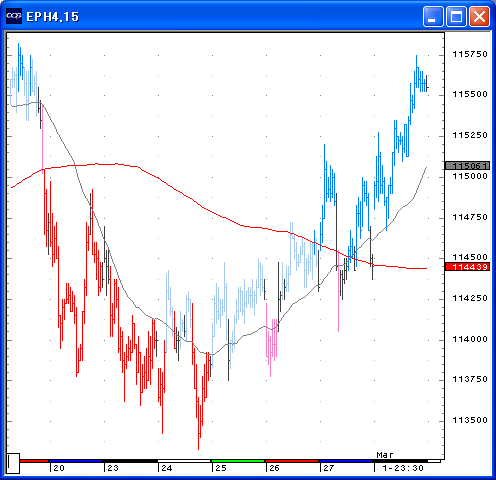Click the 1-23:30 time label
The image size is (496, 480).
(x=403, y=468)
